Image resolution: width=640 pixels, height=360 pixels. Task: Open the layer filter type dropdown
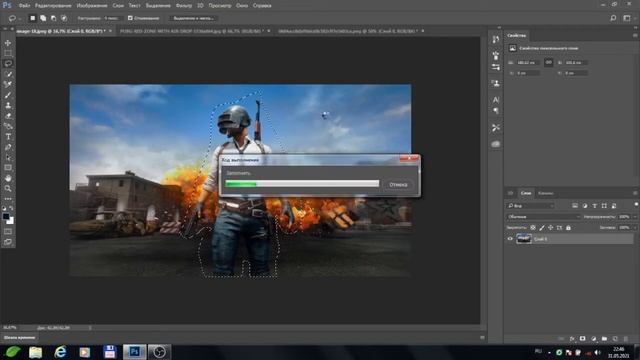pos(531,206)
